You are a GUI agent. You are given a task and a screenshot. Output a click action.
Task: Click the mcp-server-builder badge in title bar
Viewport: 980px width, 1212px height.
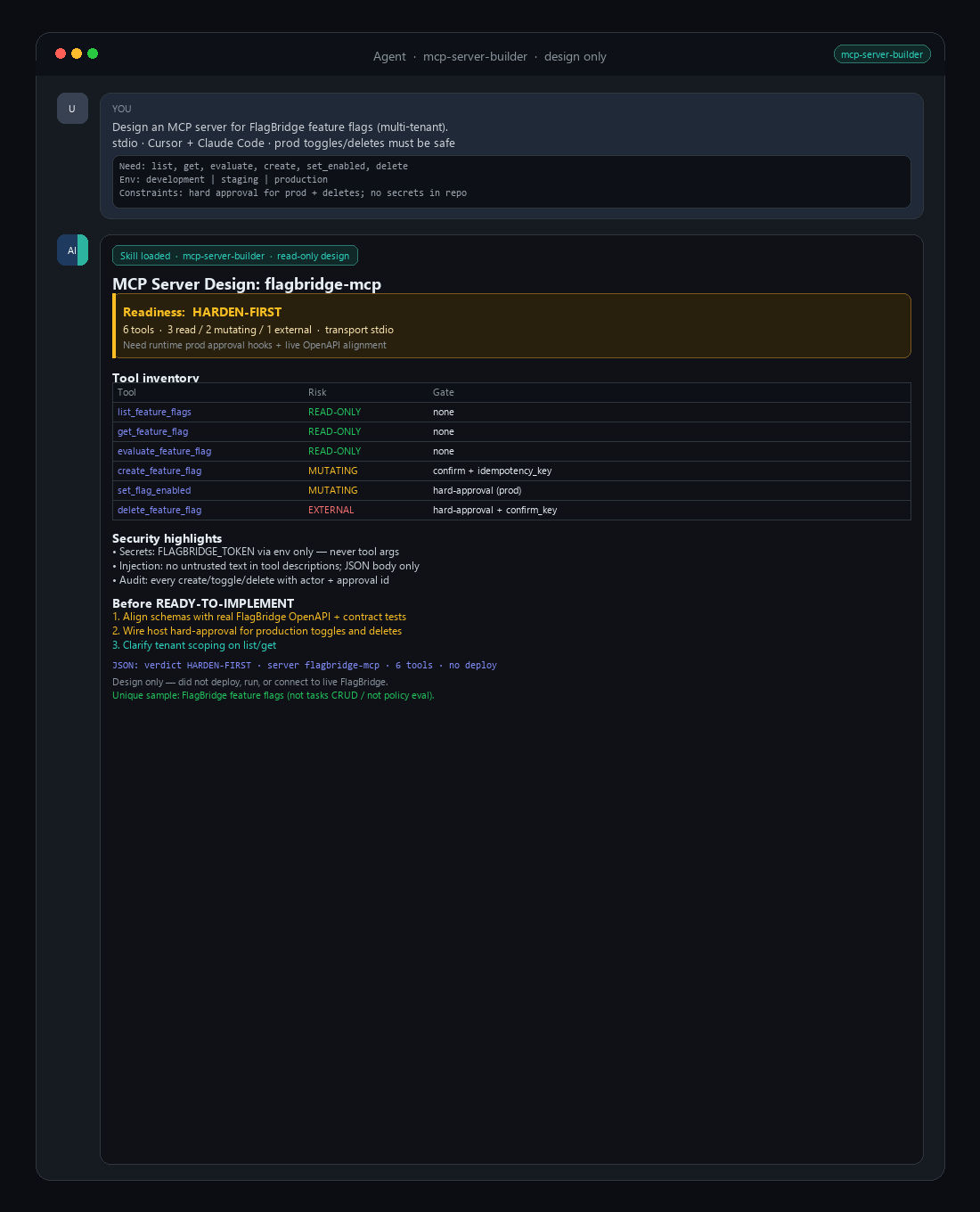point(882,54)
